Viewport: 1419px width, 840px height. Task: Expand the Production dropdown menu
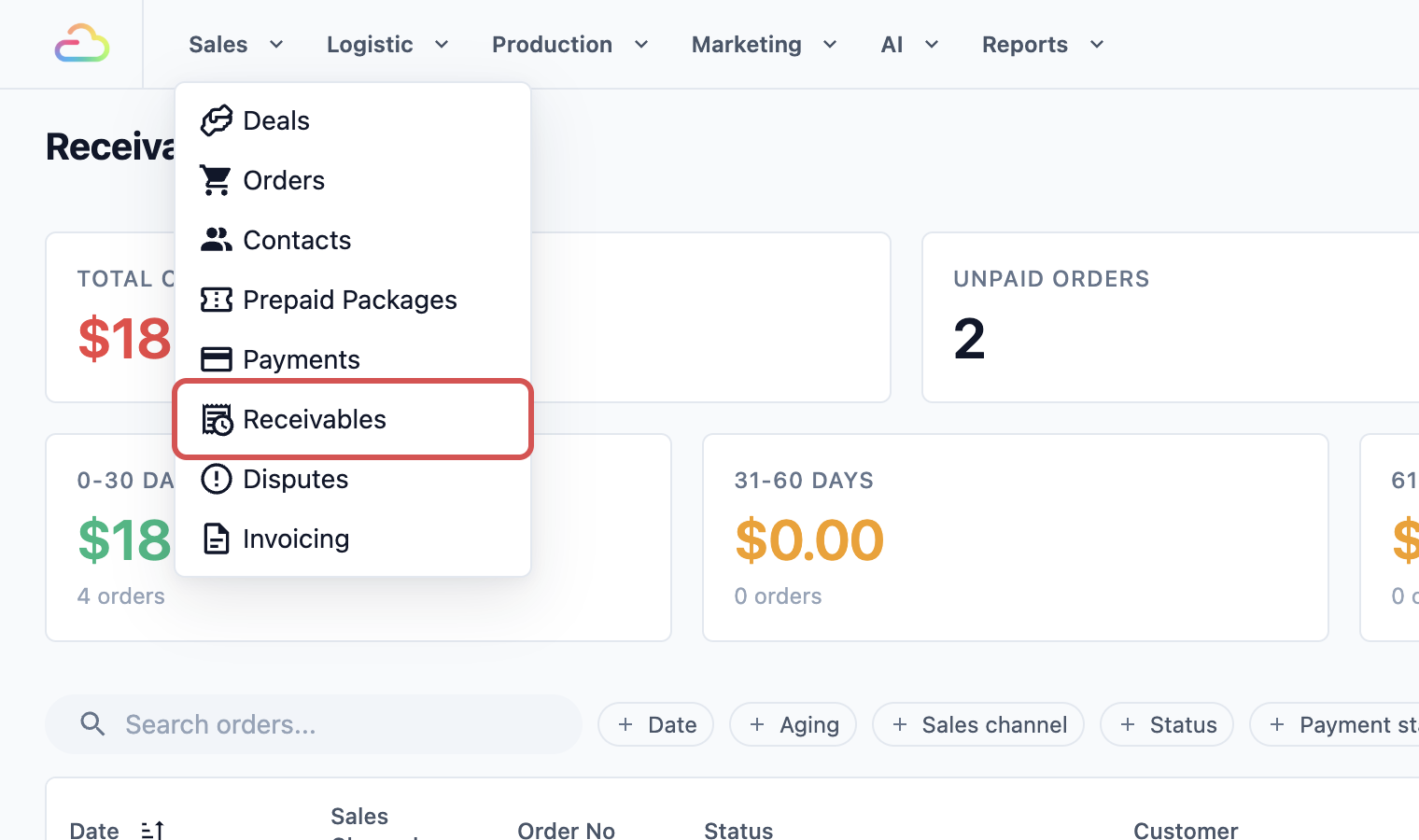569,44
